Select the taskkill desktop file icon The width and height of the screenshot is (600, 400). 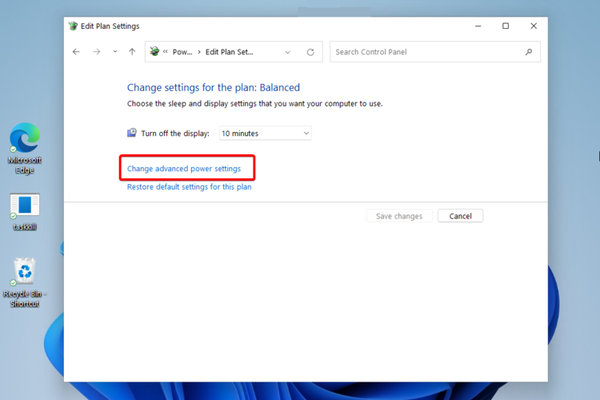[x=24, y=210]
